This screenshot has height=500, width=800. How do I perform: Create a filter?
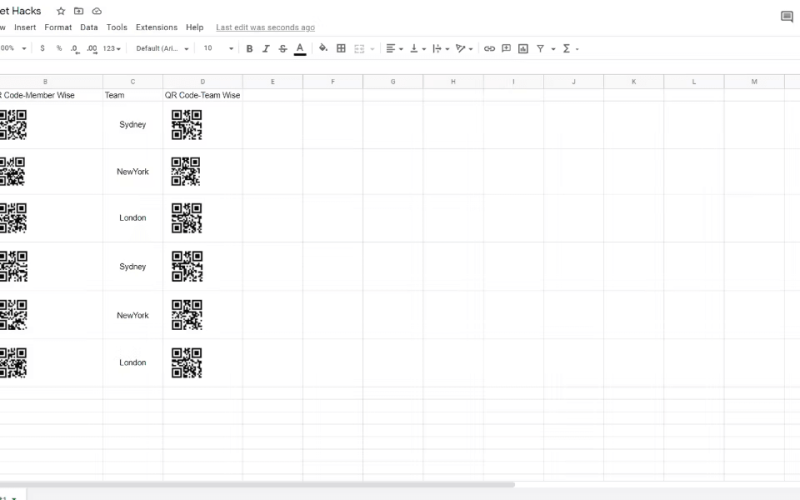click(x=540, y=48)
